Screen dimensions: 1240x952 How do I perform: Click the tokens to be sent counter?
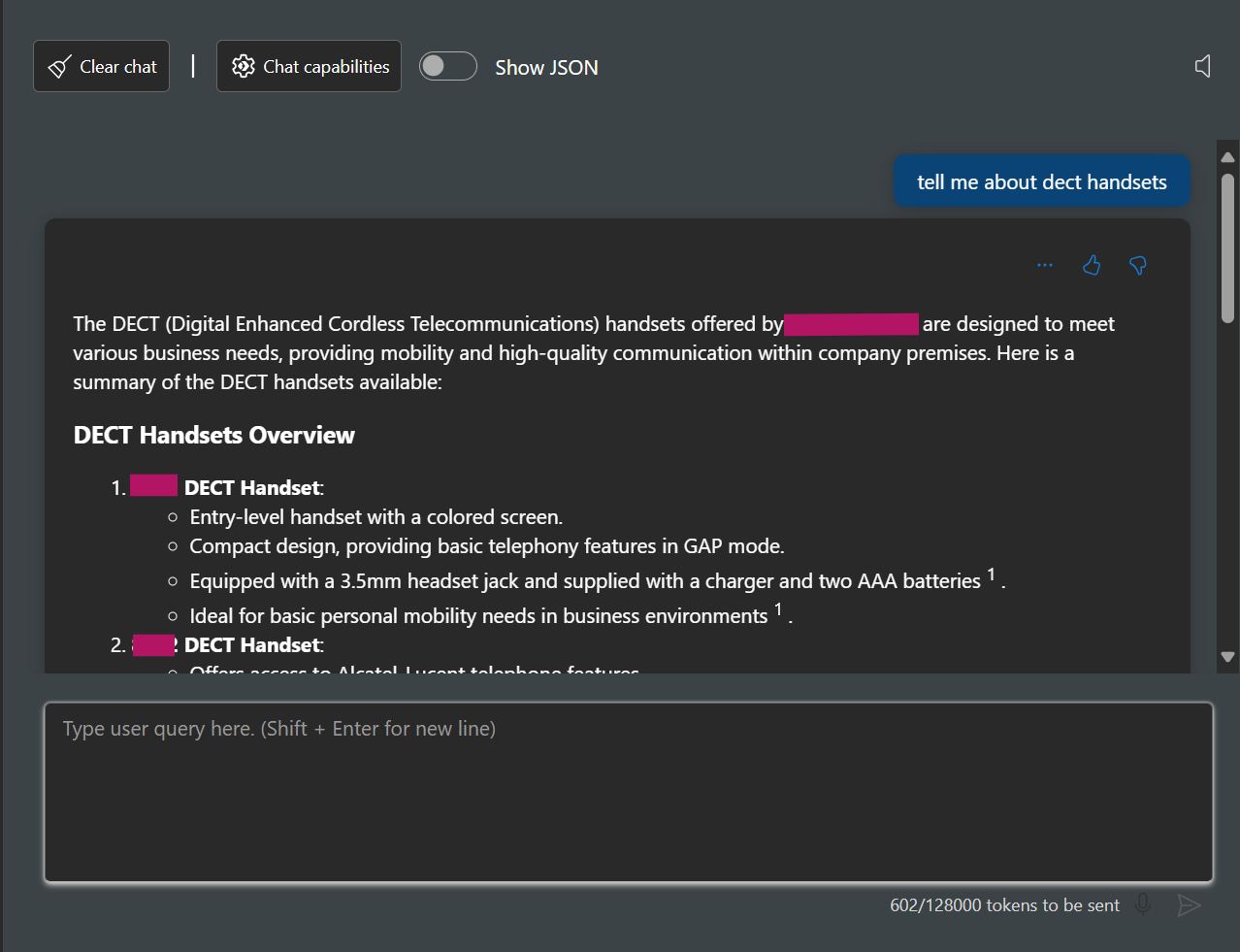click(1004, 905)
